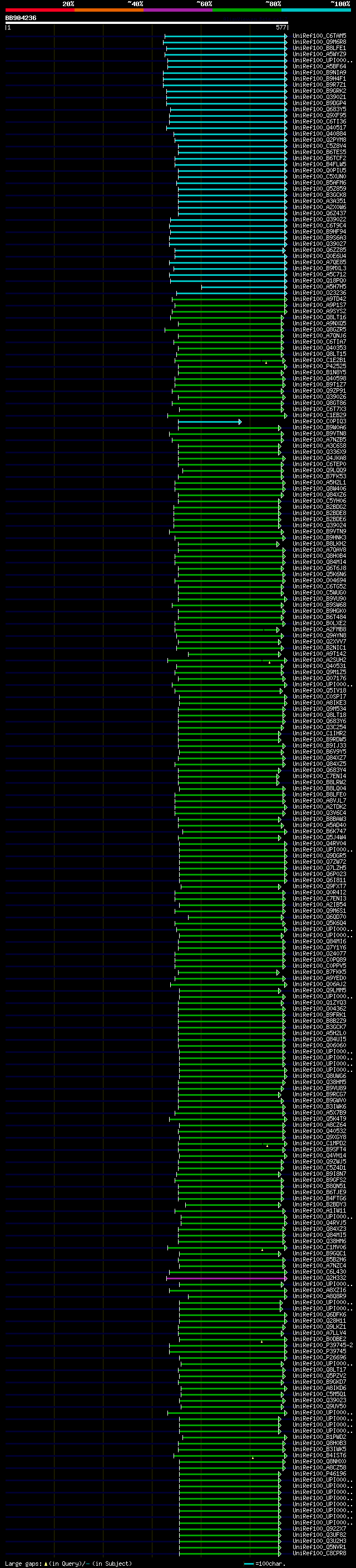Select the UniRef100_A9TD42 label

pos(319,299)
